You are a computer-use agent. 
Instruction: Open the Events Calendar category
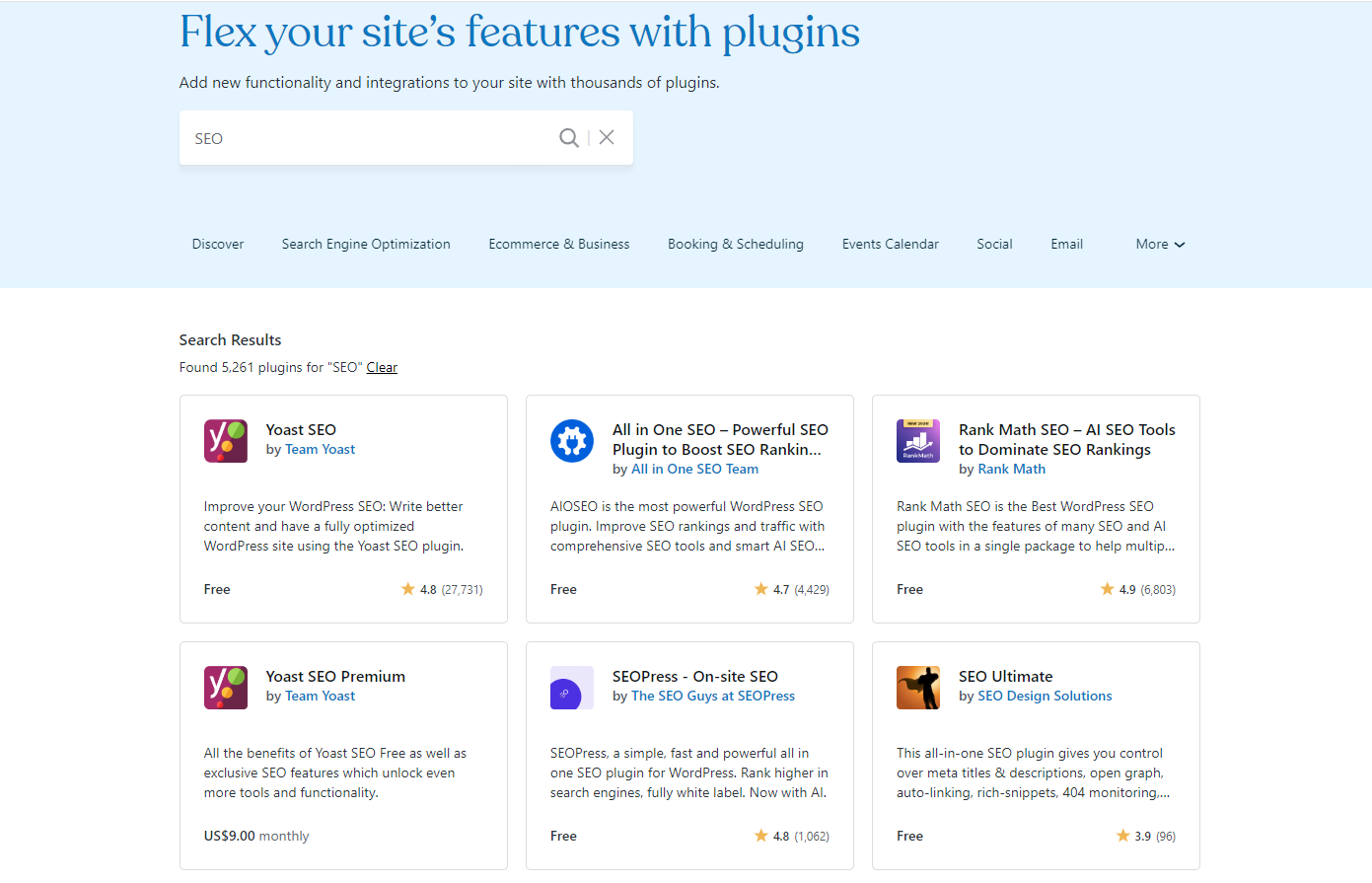point(890,244)
